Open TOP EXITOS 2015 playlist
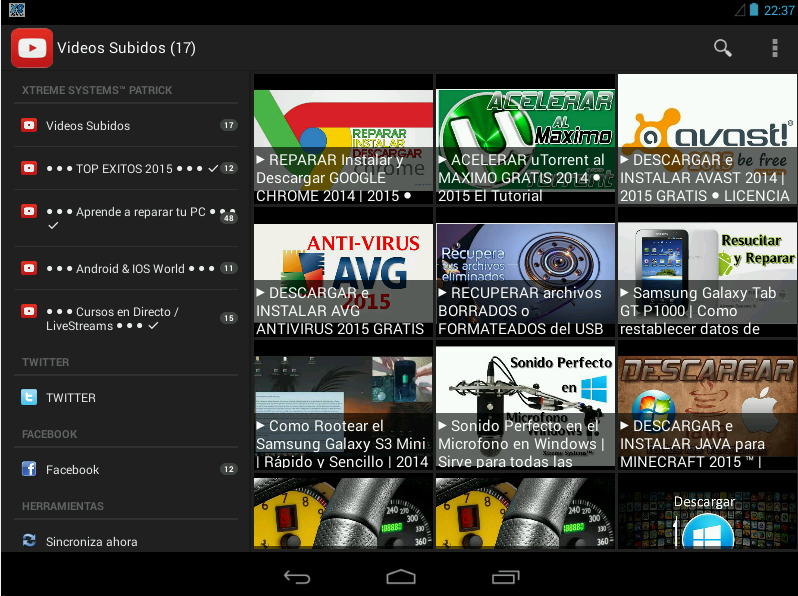The width and height of the screenshot is (798, 596). (126, 168)
